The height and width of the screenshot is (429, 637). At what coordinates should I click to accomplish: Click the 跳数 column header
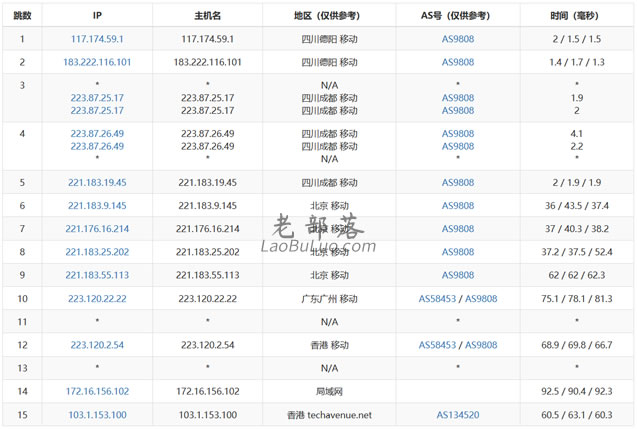[22, 15]
